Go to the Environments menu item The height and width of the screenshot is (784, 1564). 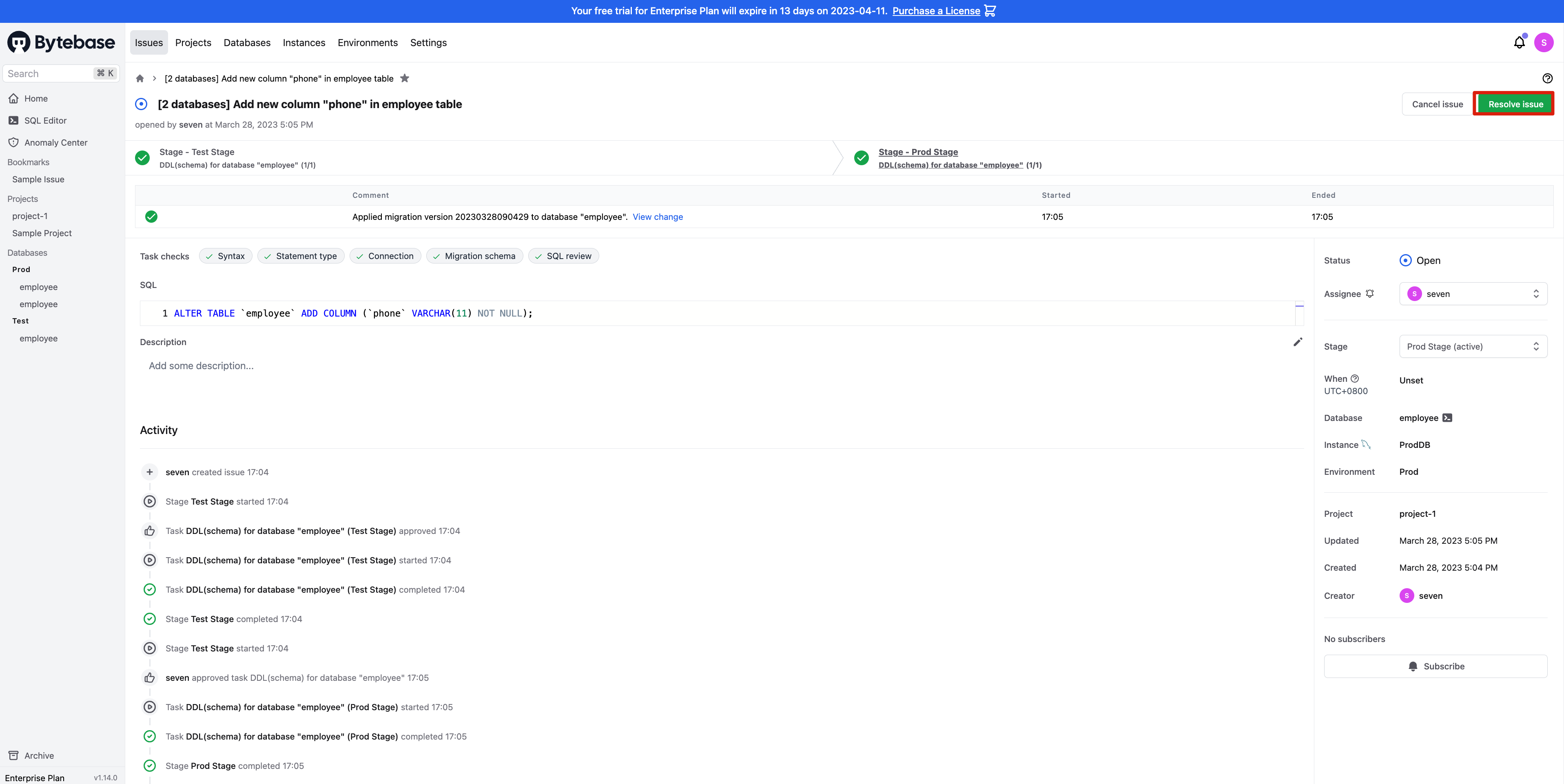coord(367,42)
